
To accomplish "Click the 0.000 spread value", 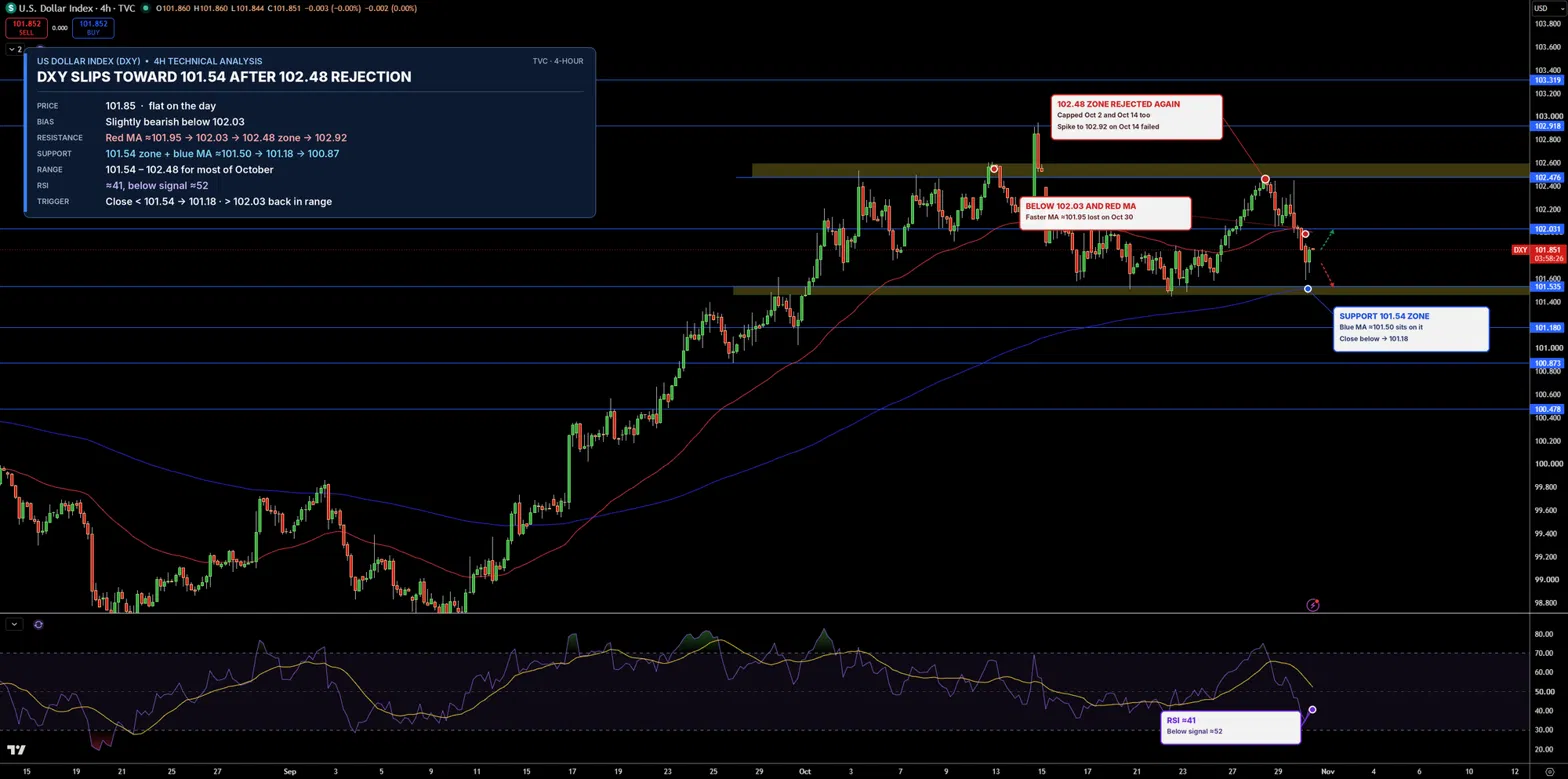I will [60, 28].
